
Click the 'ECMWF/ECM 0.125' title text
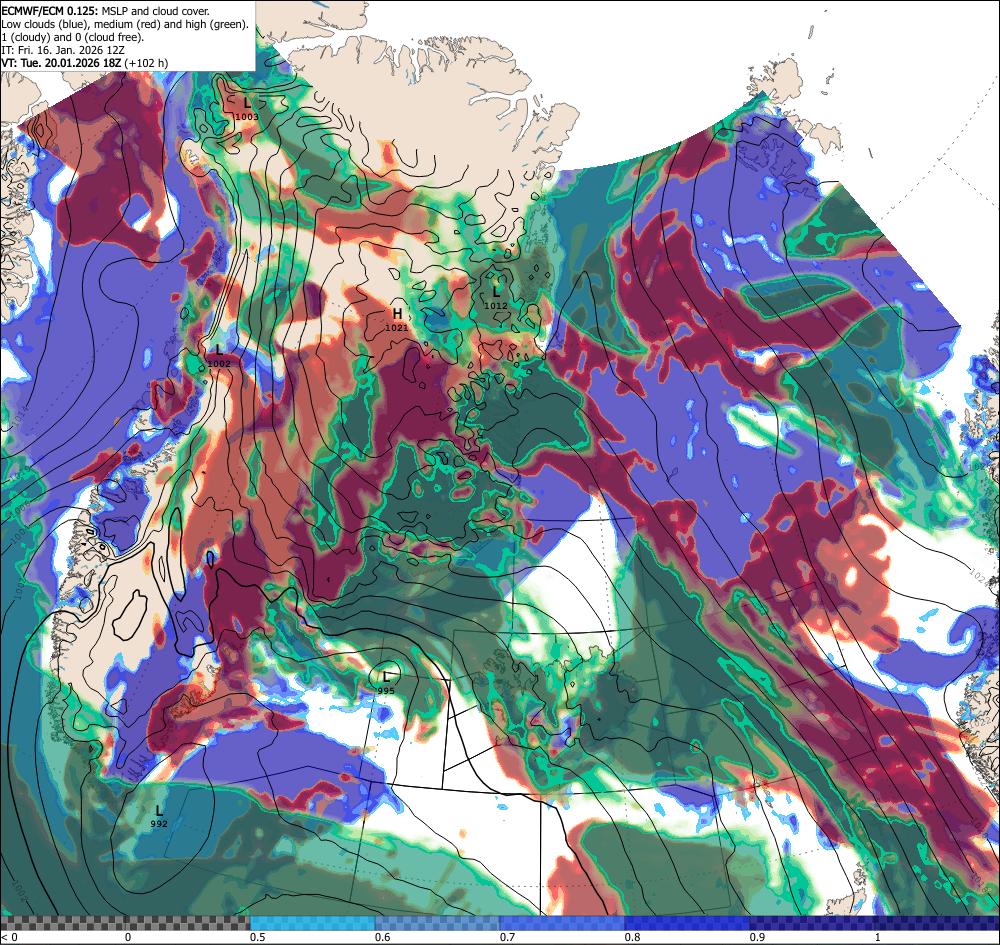point(50,11)
